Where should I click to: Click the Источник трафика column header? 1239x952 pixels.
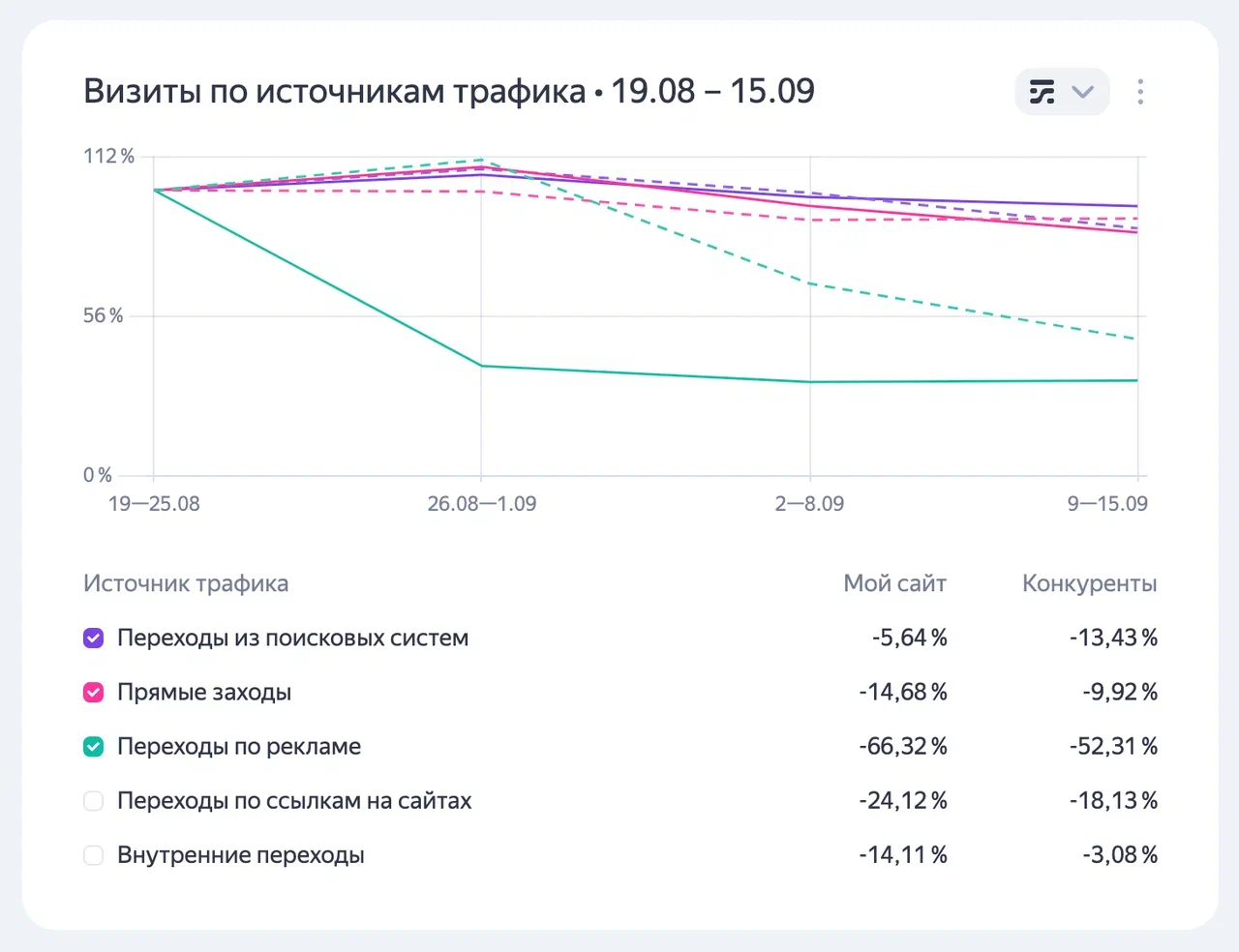pos(186,583)
